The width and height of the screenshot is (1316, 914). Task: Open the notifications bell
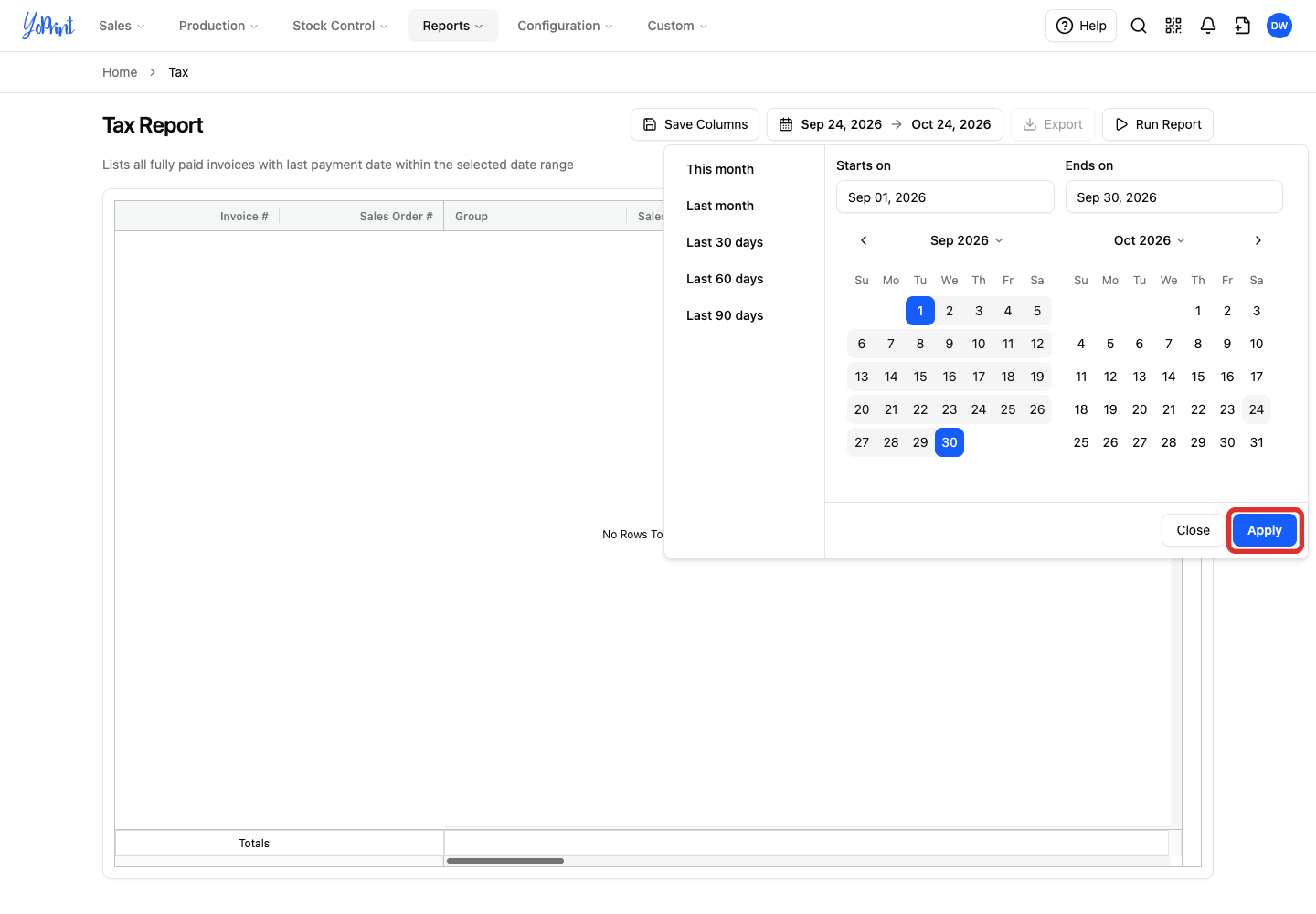click(1208, 26)
